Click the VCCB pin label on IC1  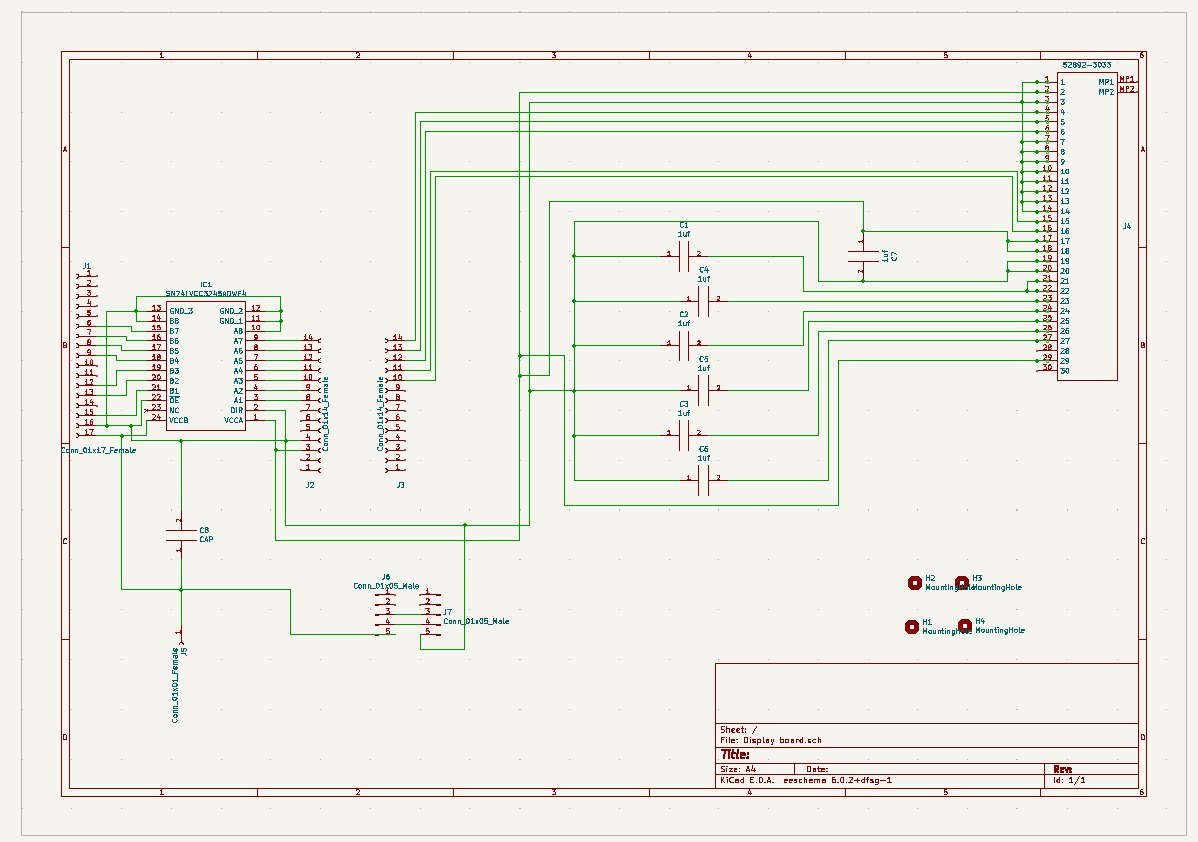click(x=179, y=420)
